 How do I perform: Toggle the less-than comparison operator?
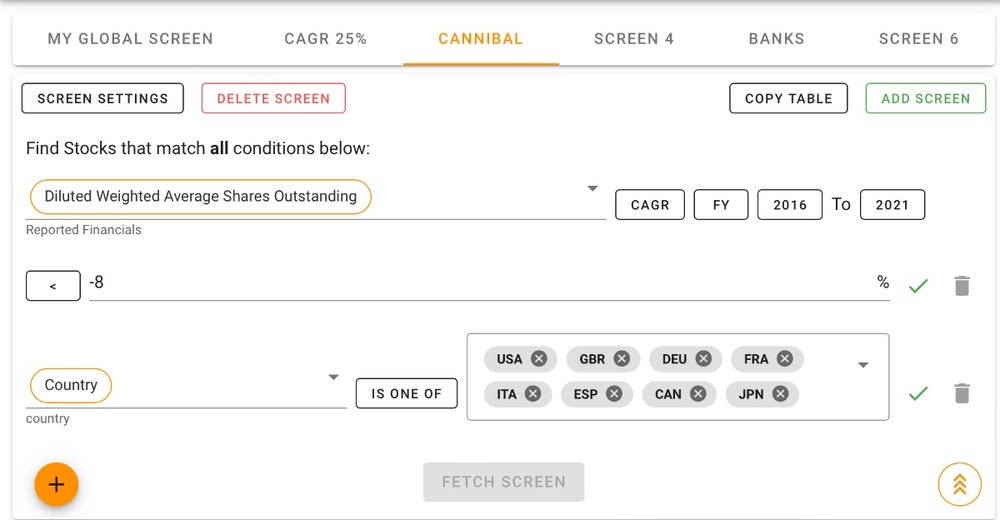(53, 286)
